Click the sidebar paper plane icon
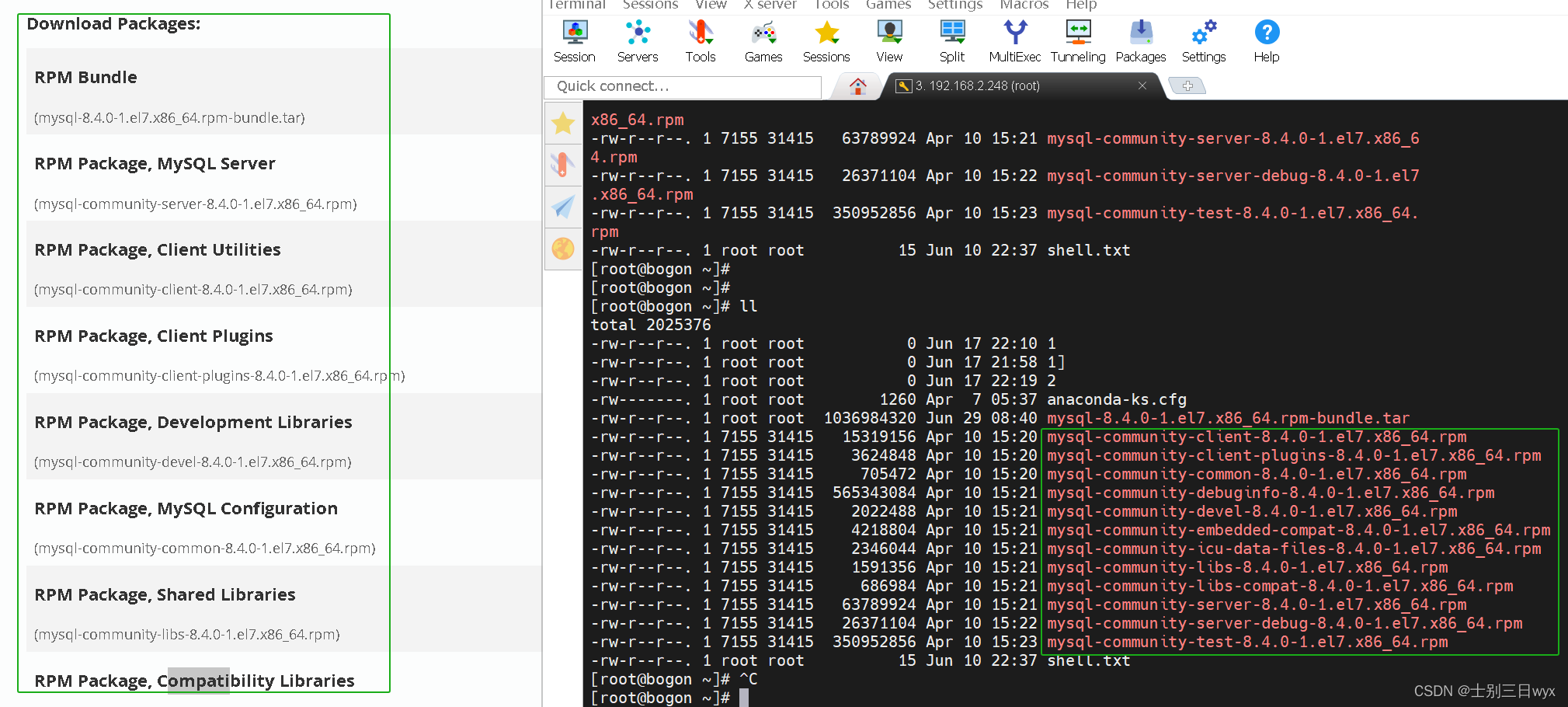 tap(563, 207)
